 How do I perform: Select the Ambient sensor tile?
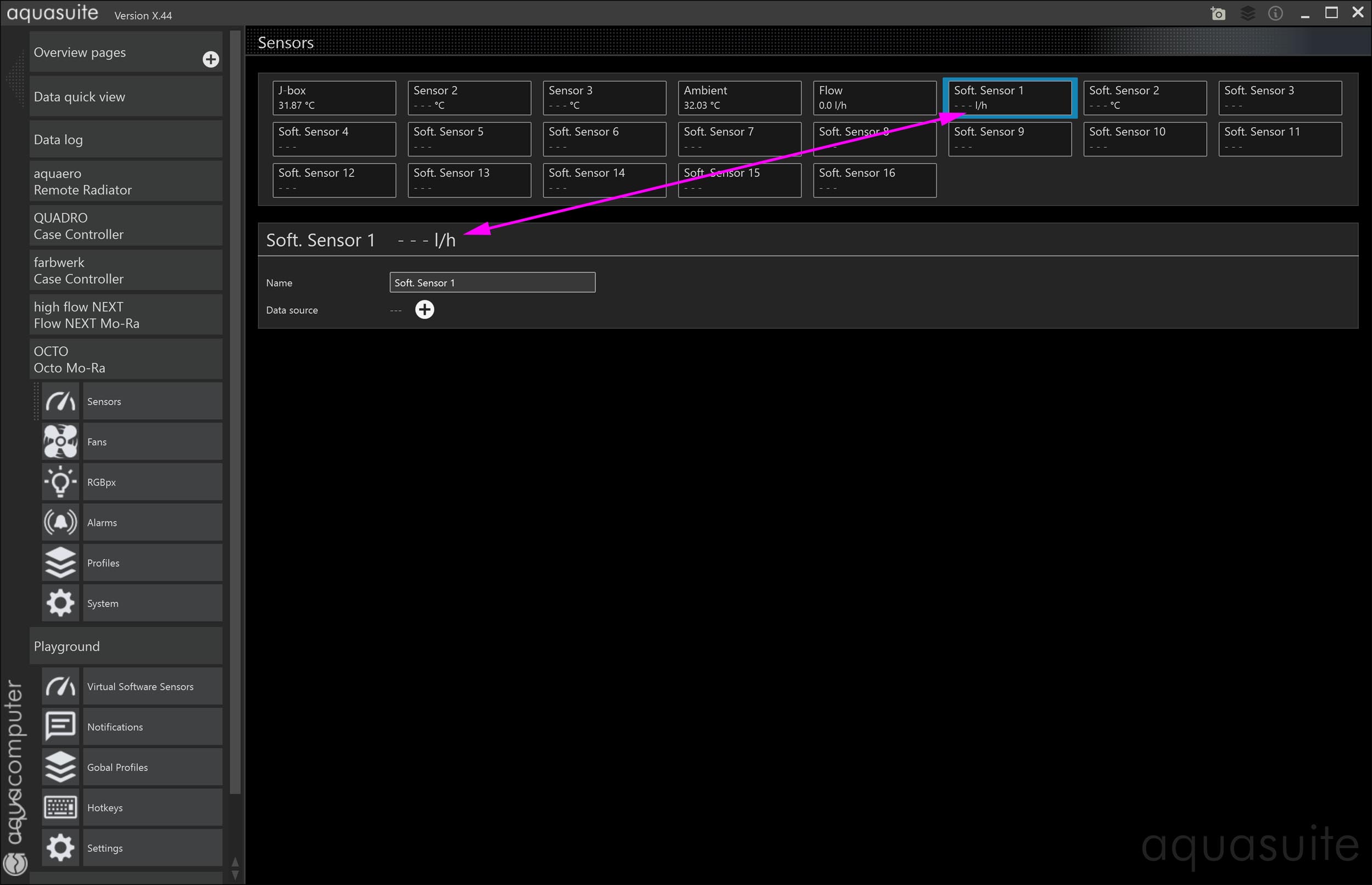739,98
